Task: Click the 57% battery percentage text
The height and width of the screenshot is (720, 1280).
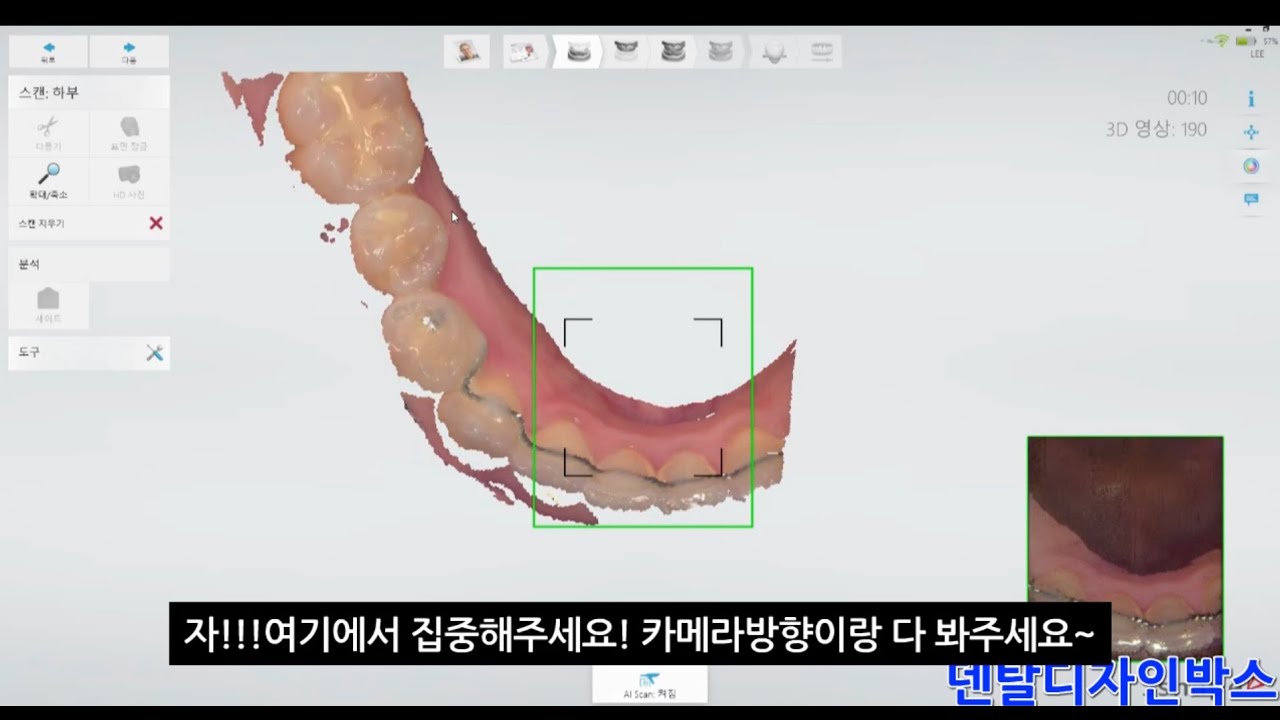Action: coord(1270,42)
